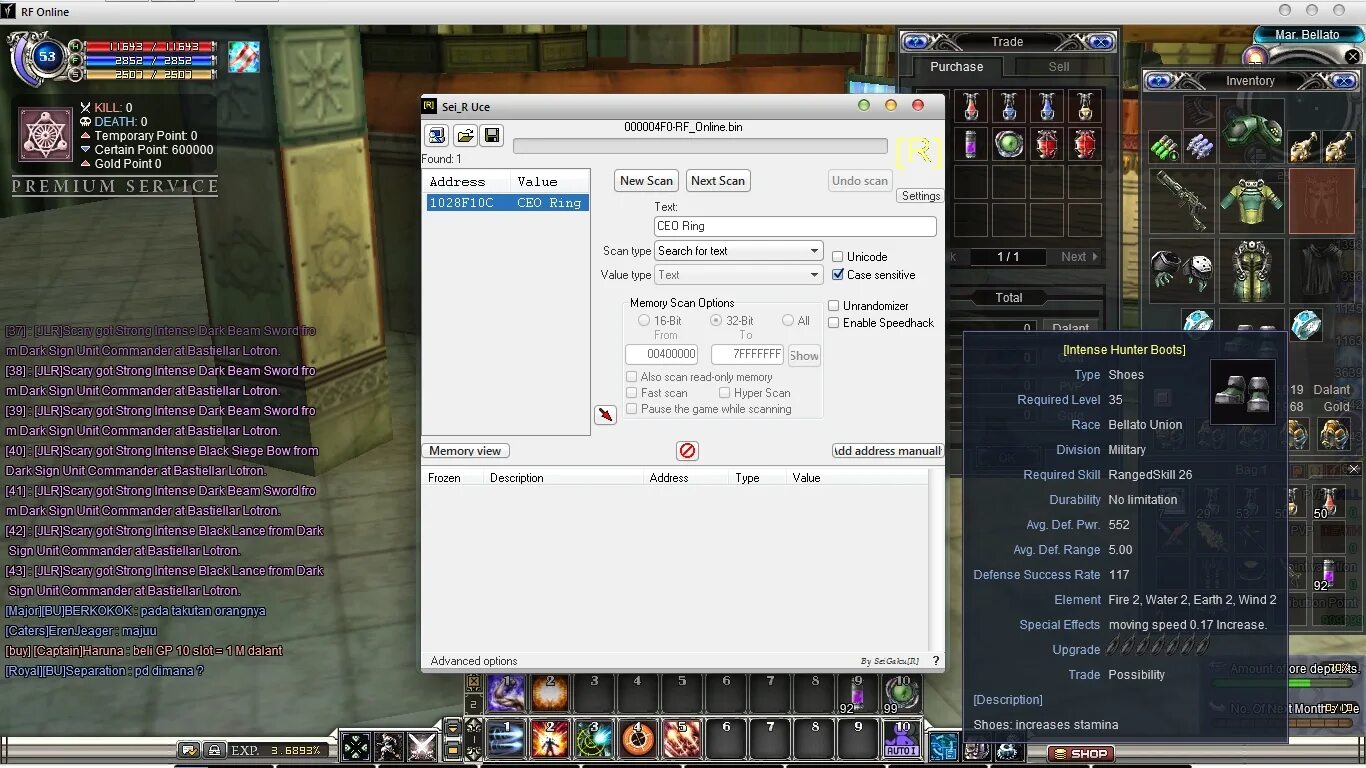
Task: Activate skill slot 5 on lower hotbar
Action: coord(682,739)
